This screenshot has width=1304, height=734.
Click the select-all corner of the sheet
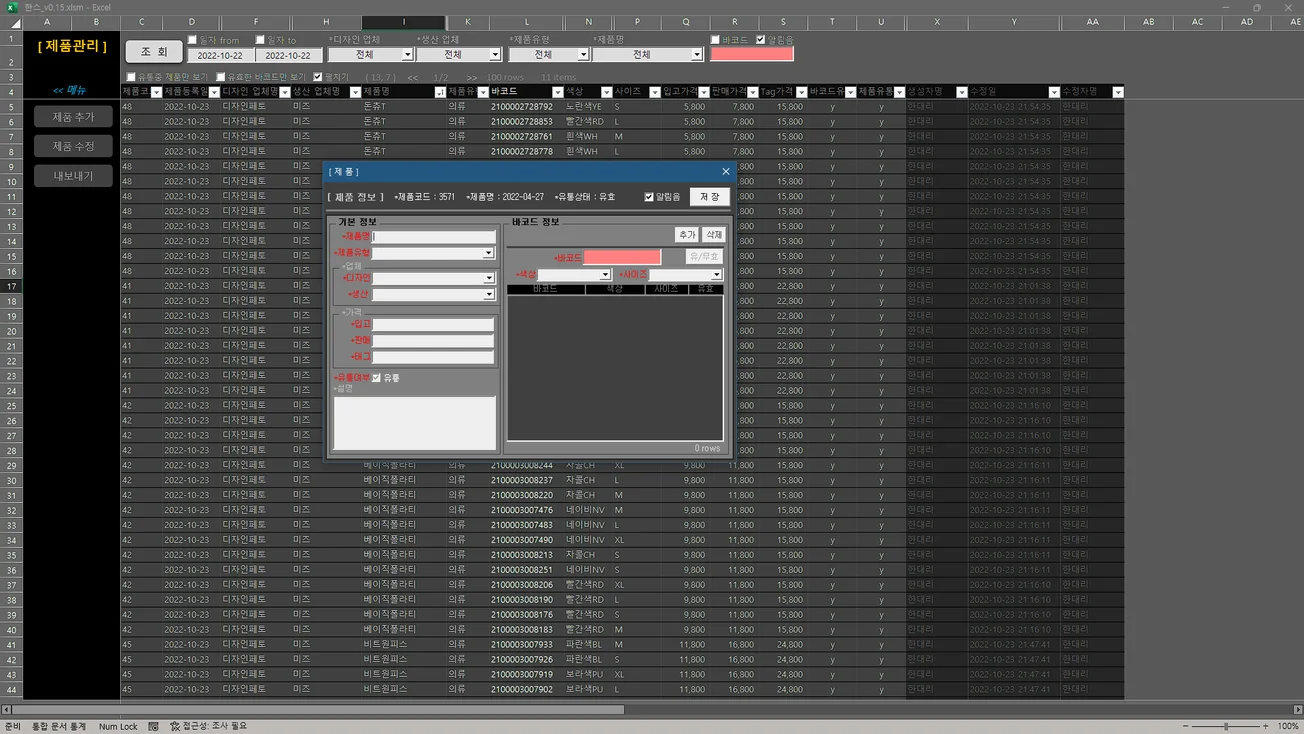pyautogui.click(x=11, y=22)
